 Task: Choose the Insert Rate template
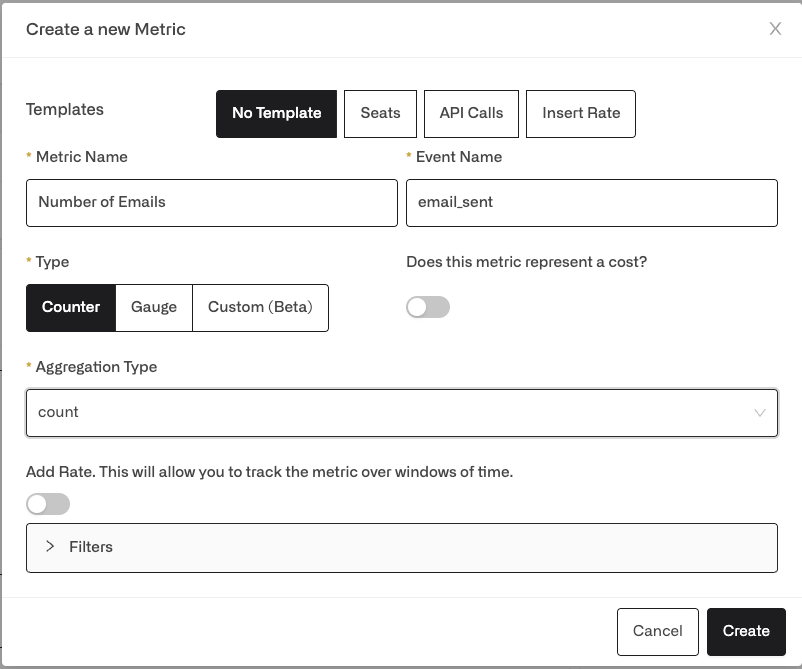tap(581, 114)
